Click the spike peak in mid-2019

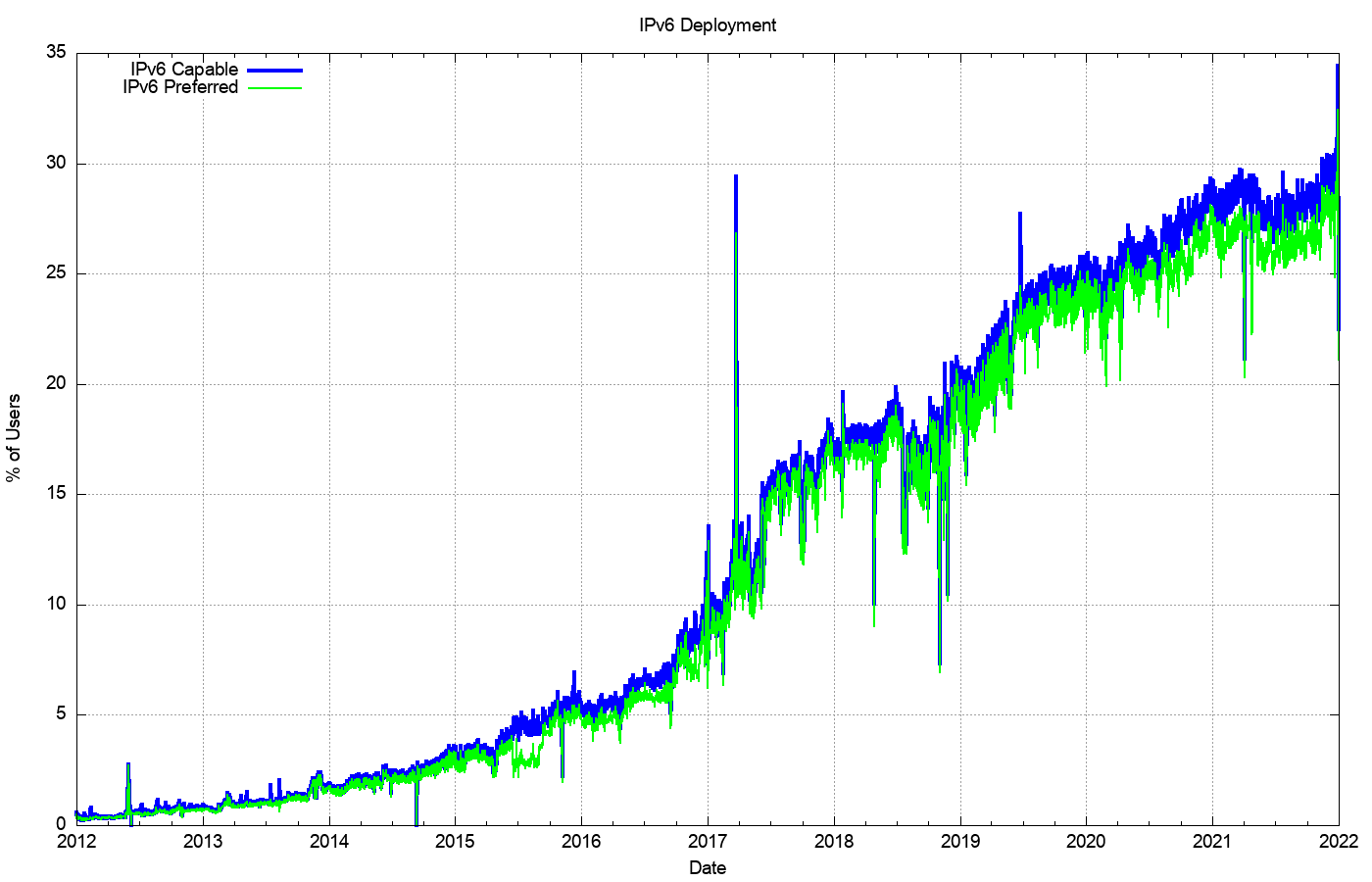click(1020, 214)
